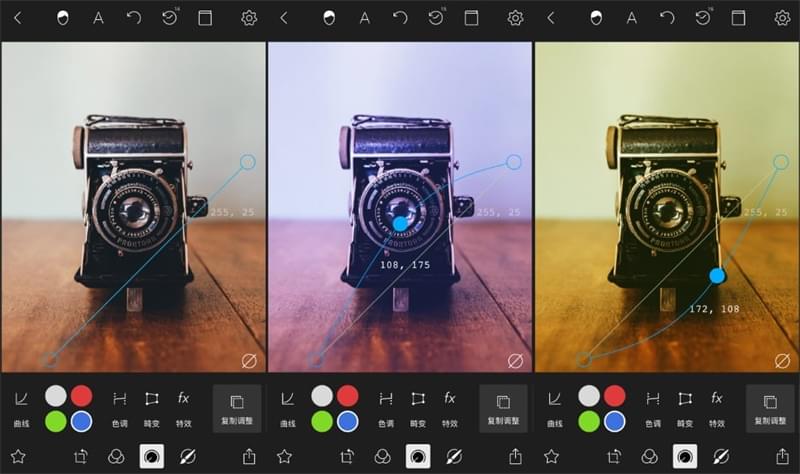
Task: Go back using the left panel's chevron
Action: pos(17,18)
